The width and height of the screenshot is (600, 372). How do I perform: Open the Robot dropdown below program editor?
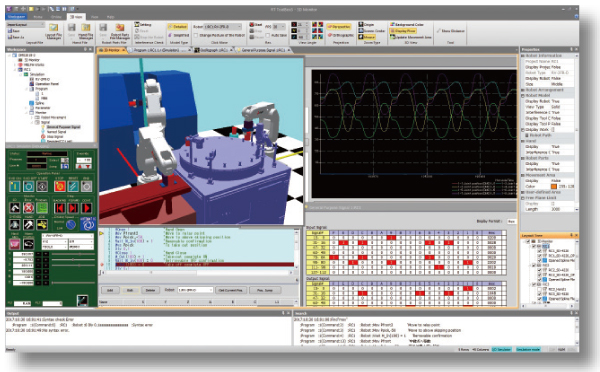pyautogui.click(x=195, y=290)
